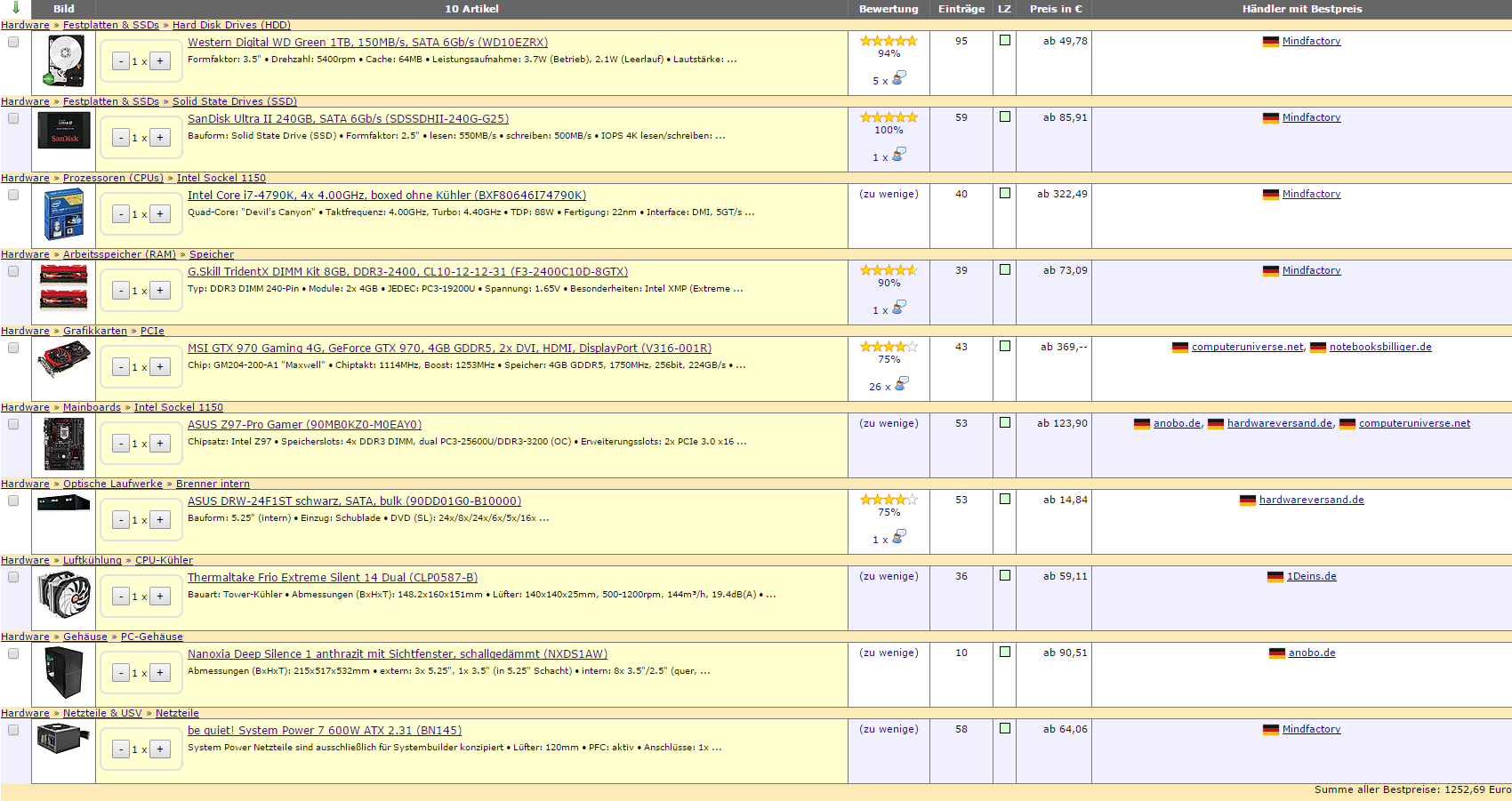Open the SanDisk Ultra II SSD thumbnail

(x=64, y=131)
